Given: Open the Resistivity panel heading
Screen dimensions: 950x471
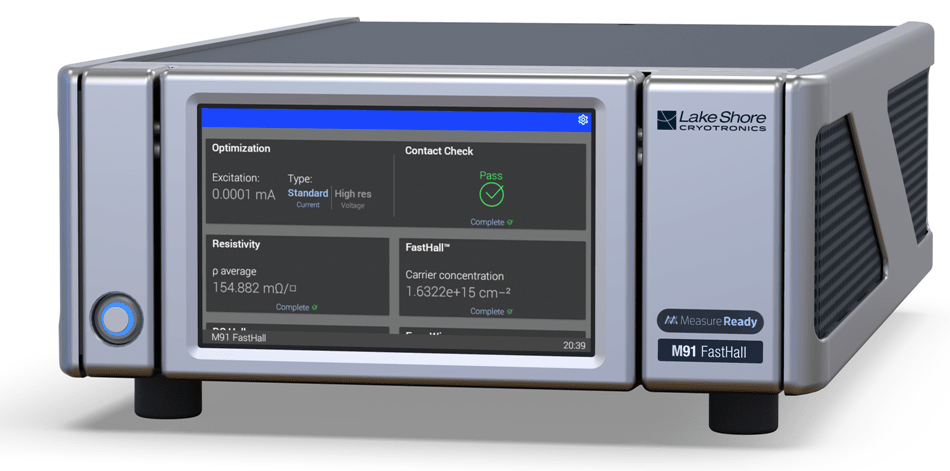Looking at the screenshot, I should [236, 244].
